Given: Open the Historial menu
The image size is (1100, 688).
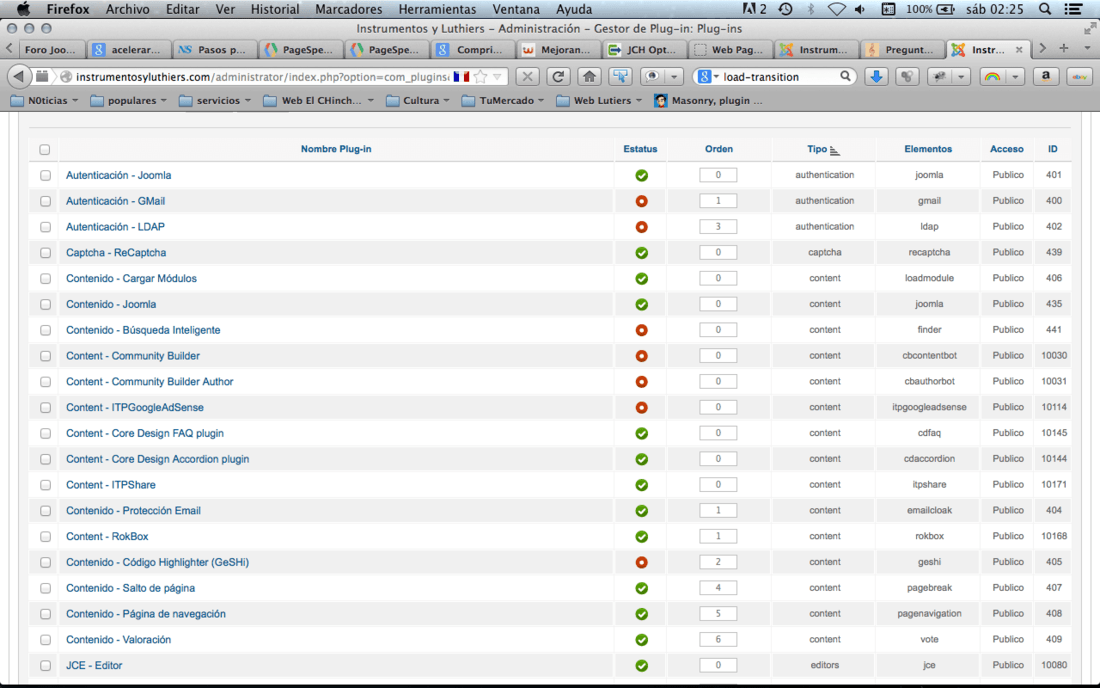Looking at the screenshot, I should 275,9.
